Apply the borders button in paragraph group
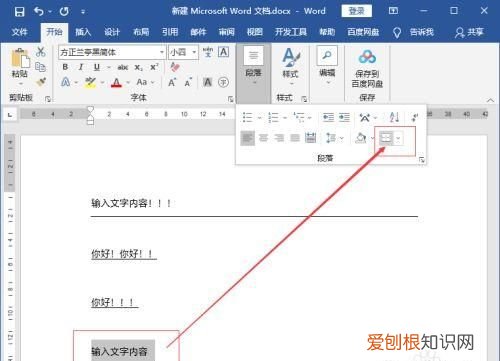 pos(386,138)
